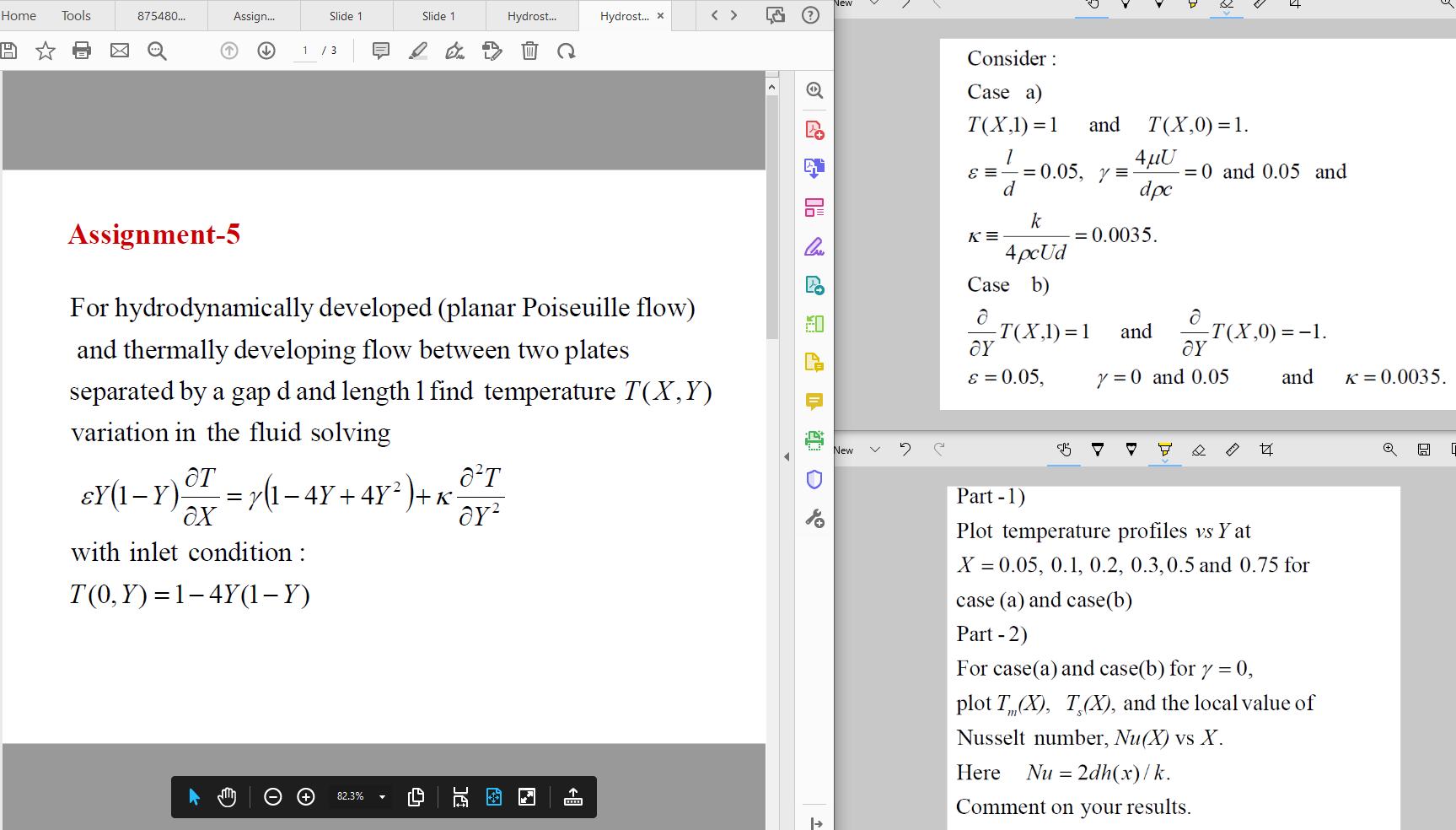Close the active Hydrost... document tab

coord(660,15)
